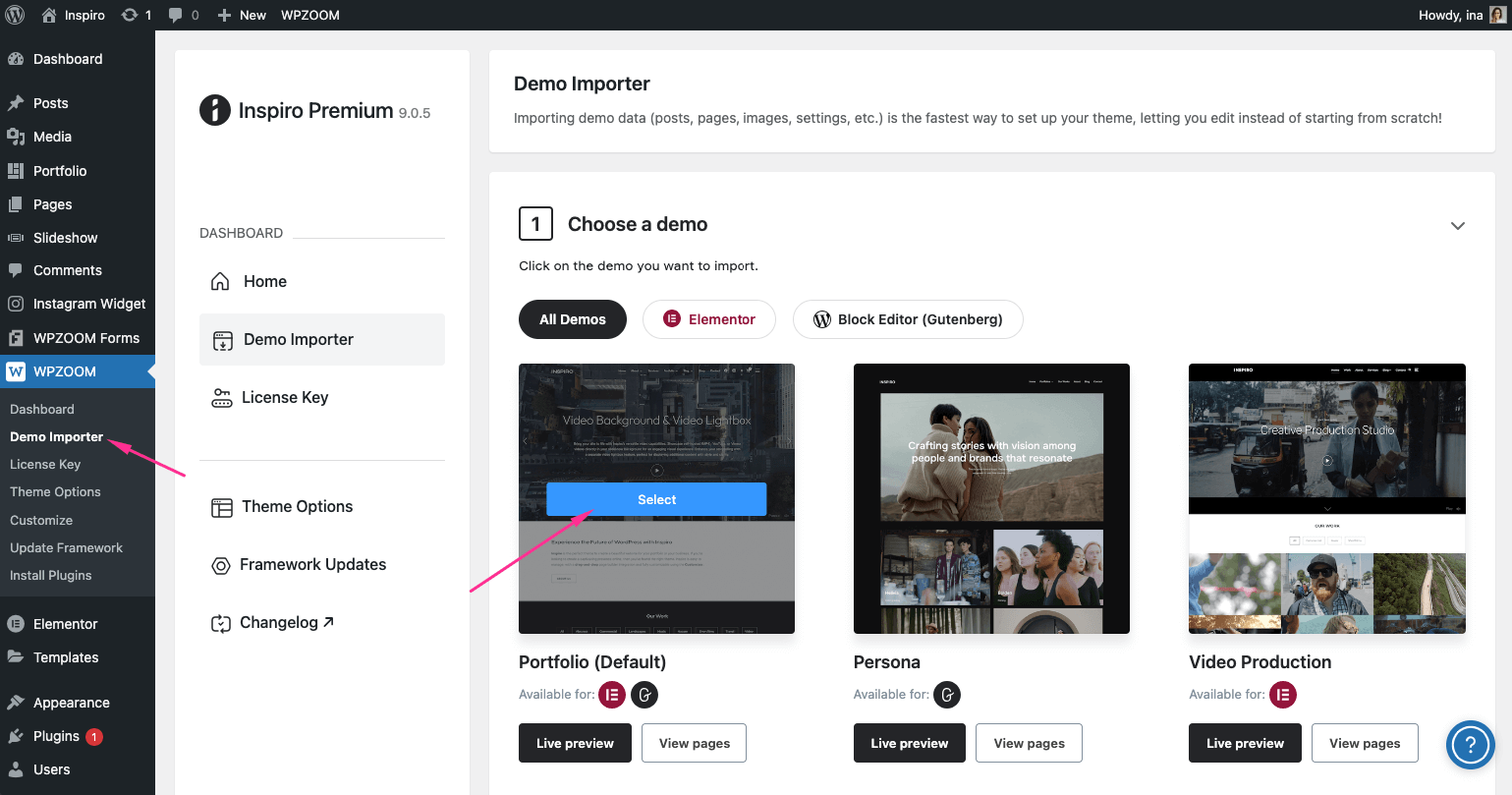
Task: Filter demos by Elementor
Action: click(x=709, y=319)
